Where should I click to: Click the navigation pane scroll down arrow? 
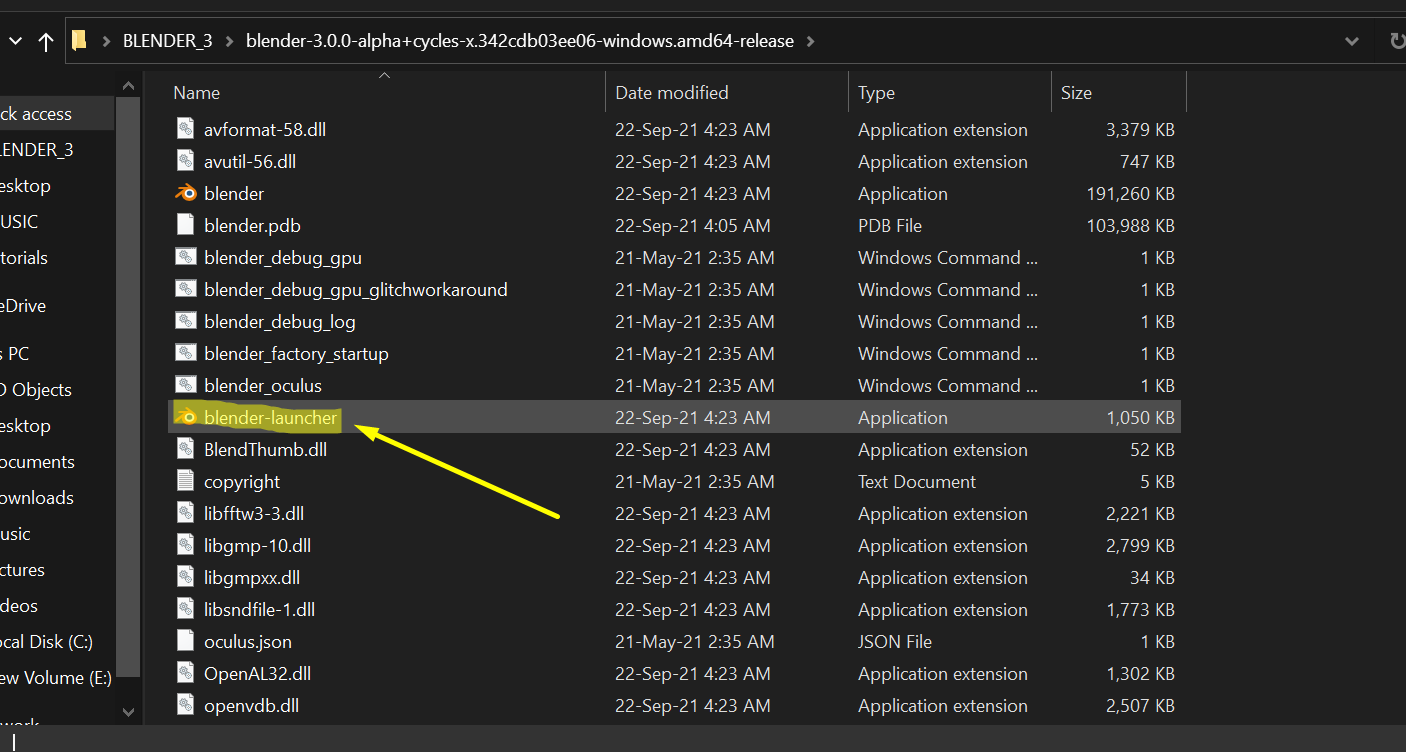128,712
